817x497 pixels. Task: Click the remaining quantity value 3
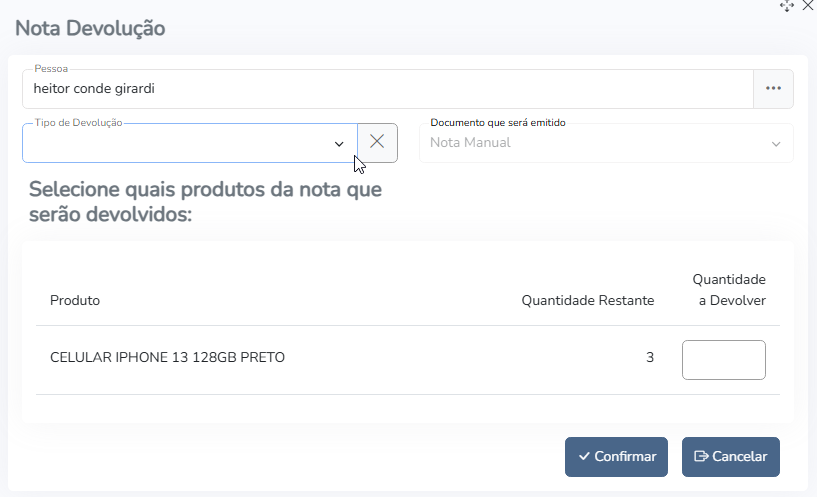point(650,357)
